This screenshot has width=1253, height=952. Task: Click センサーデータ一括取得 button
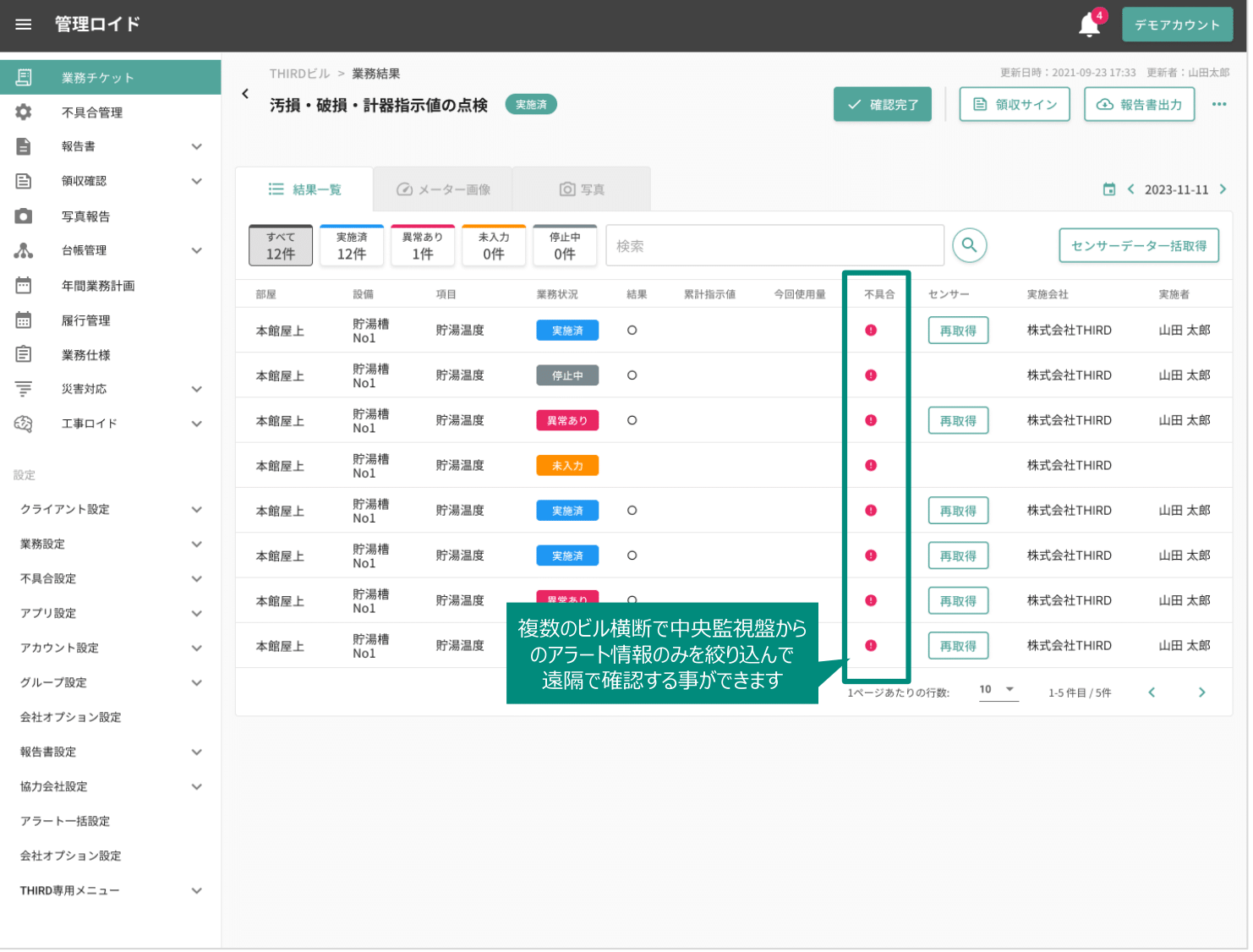(1139, 245)
